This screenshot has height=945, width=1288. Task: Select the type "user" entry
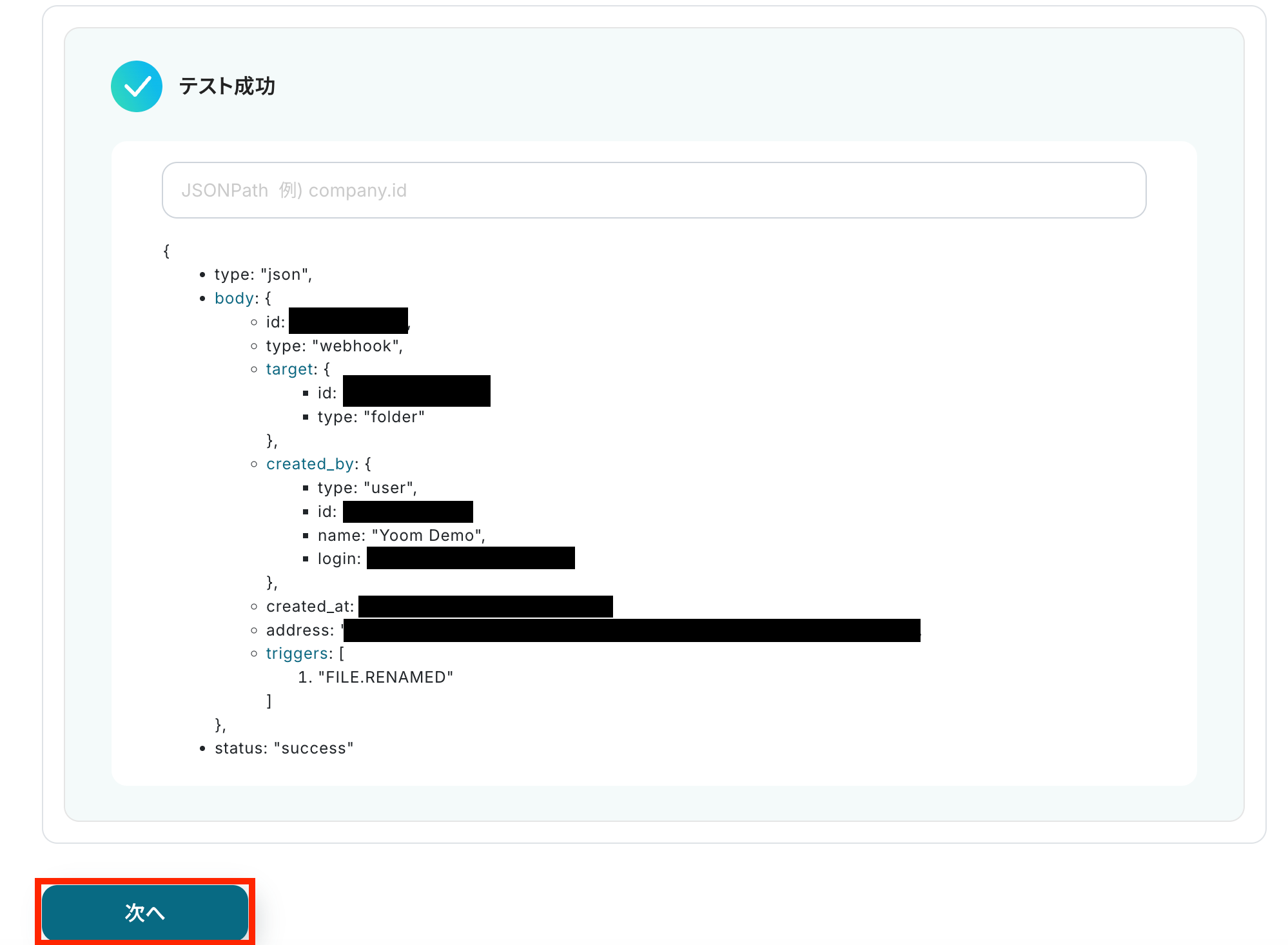[367, 488]
